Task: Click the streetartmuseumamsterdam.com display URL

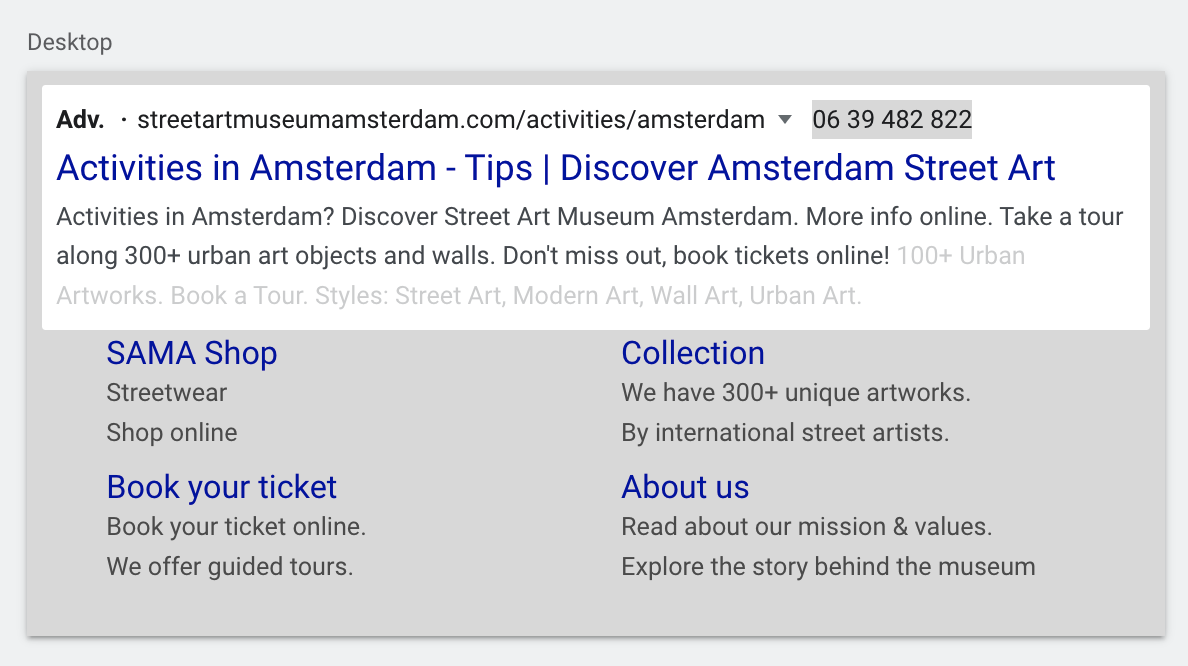Action: coord(450,120)
